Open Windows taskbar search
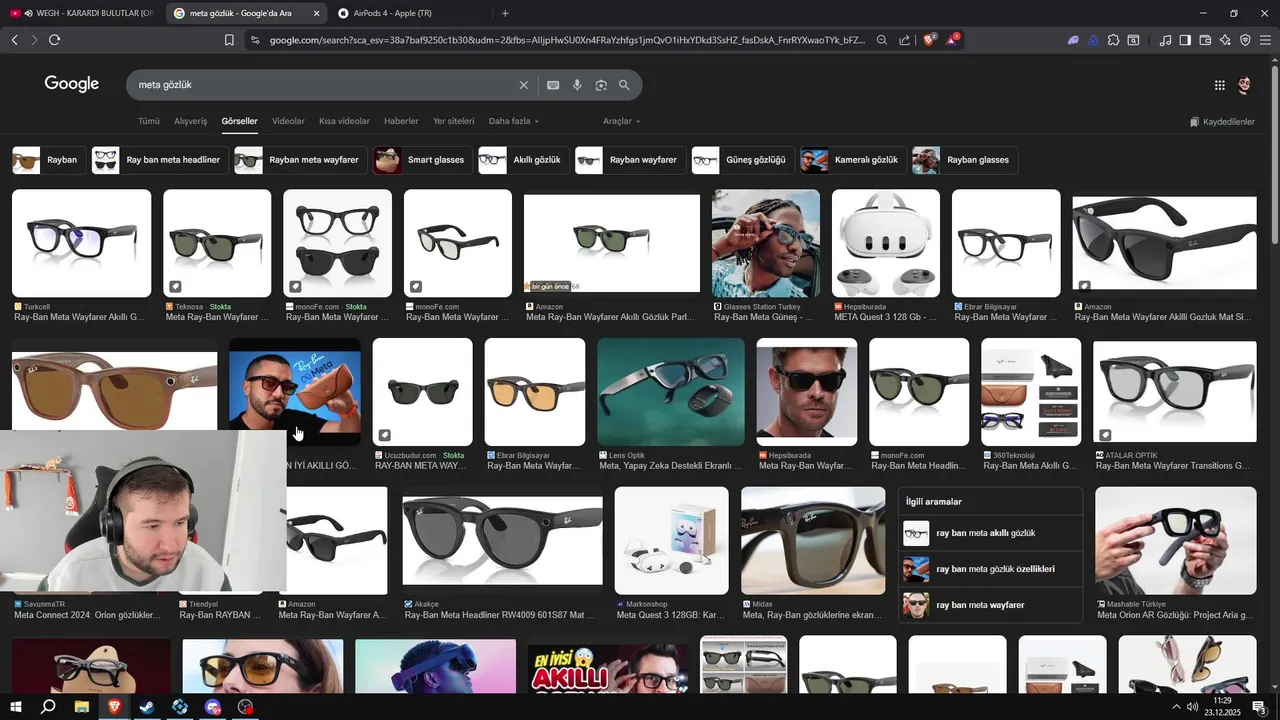Screen dimensions: 1280x720 (x=48, y=707)
